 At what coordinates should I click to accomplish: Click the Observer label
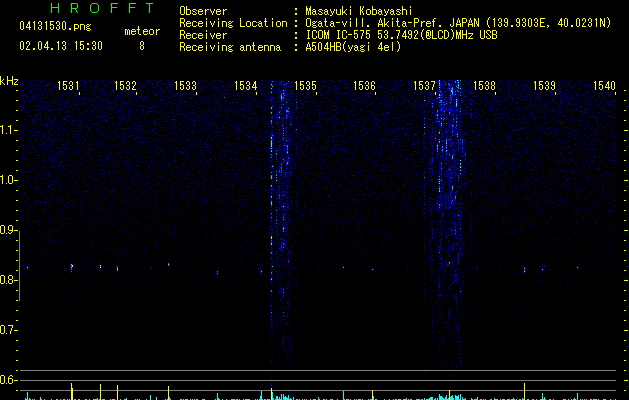pos(203,11)
